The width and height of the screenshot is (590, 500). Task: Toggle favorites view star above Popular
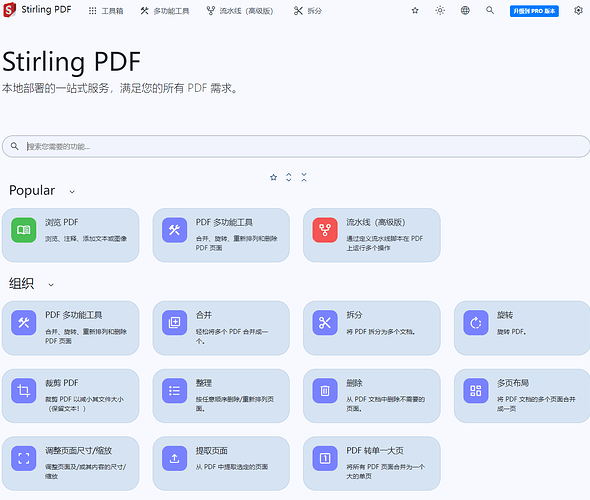click(x=274, y=177)
